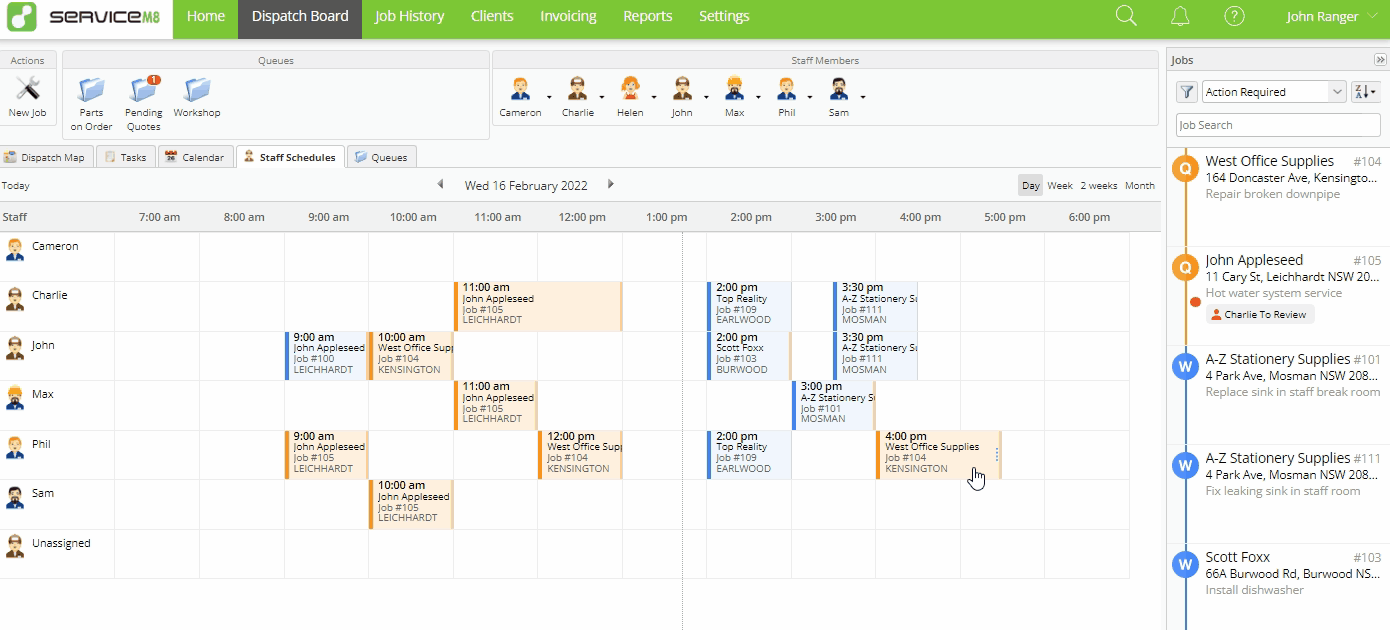
Task: Open John's 2:00 pm Scott Foxx booking
Action: (749, 355)
